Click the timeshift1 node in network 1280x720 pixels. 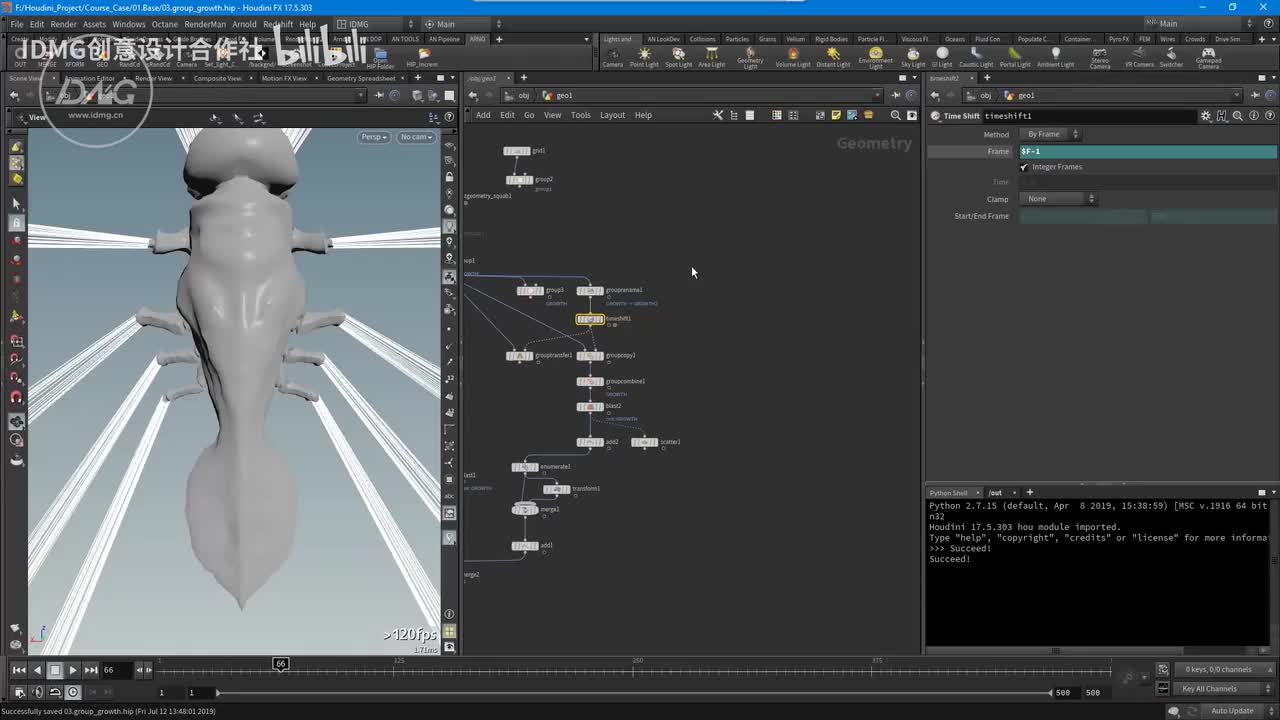(x=590, y=319)
